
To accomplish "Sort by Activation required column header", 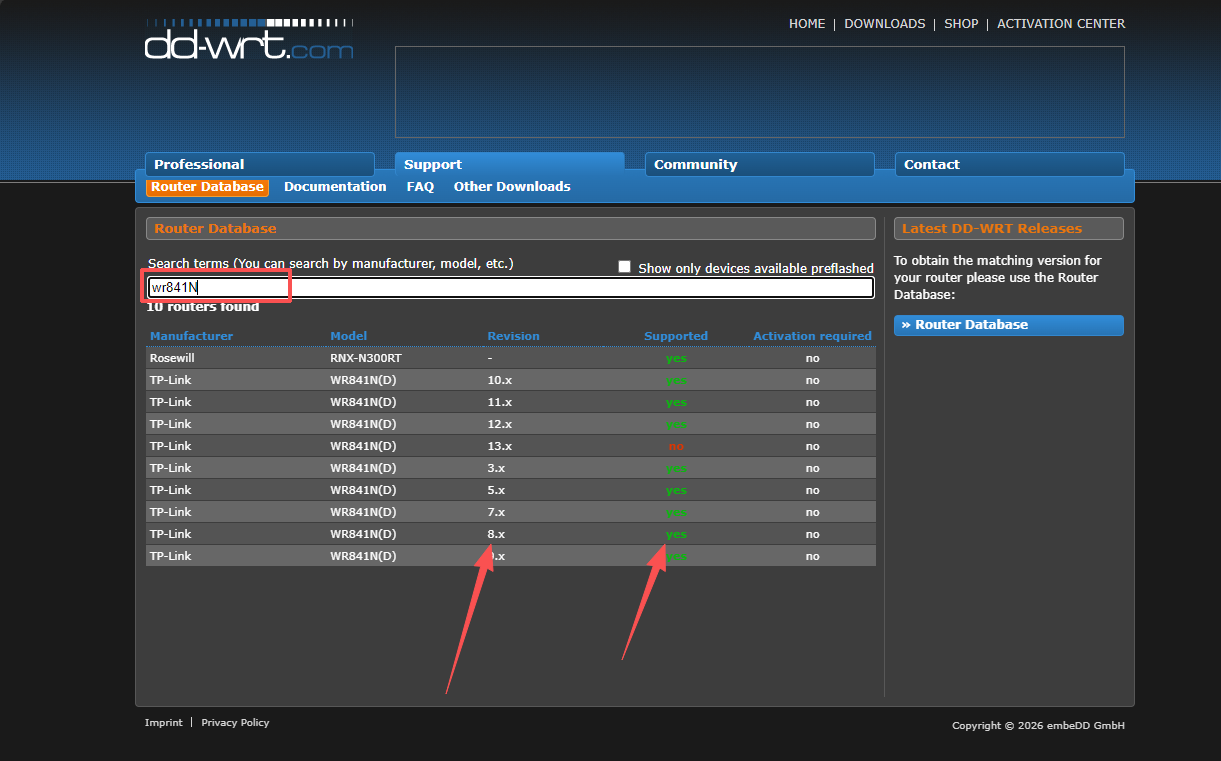I will 812,336.
